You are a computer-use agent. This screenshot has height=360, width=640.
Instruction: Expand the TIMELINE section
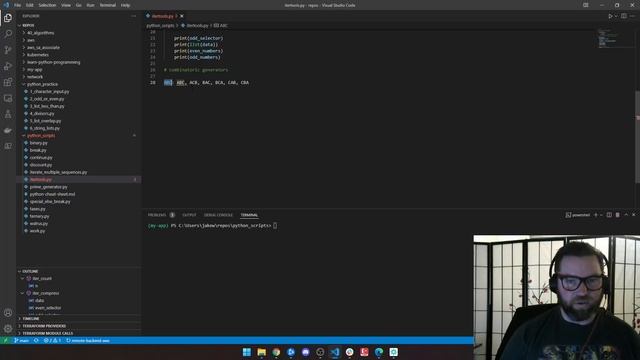coord(31,319)
